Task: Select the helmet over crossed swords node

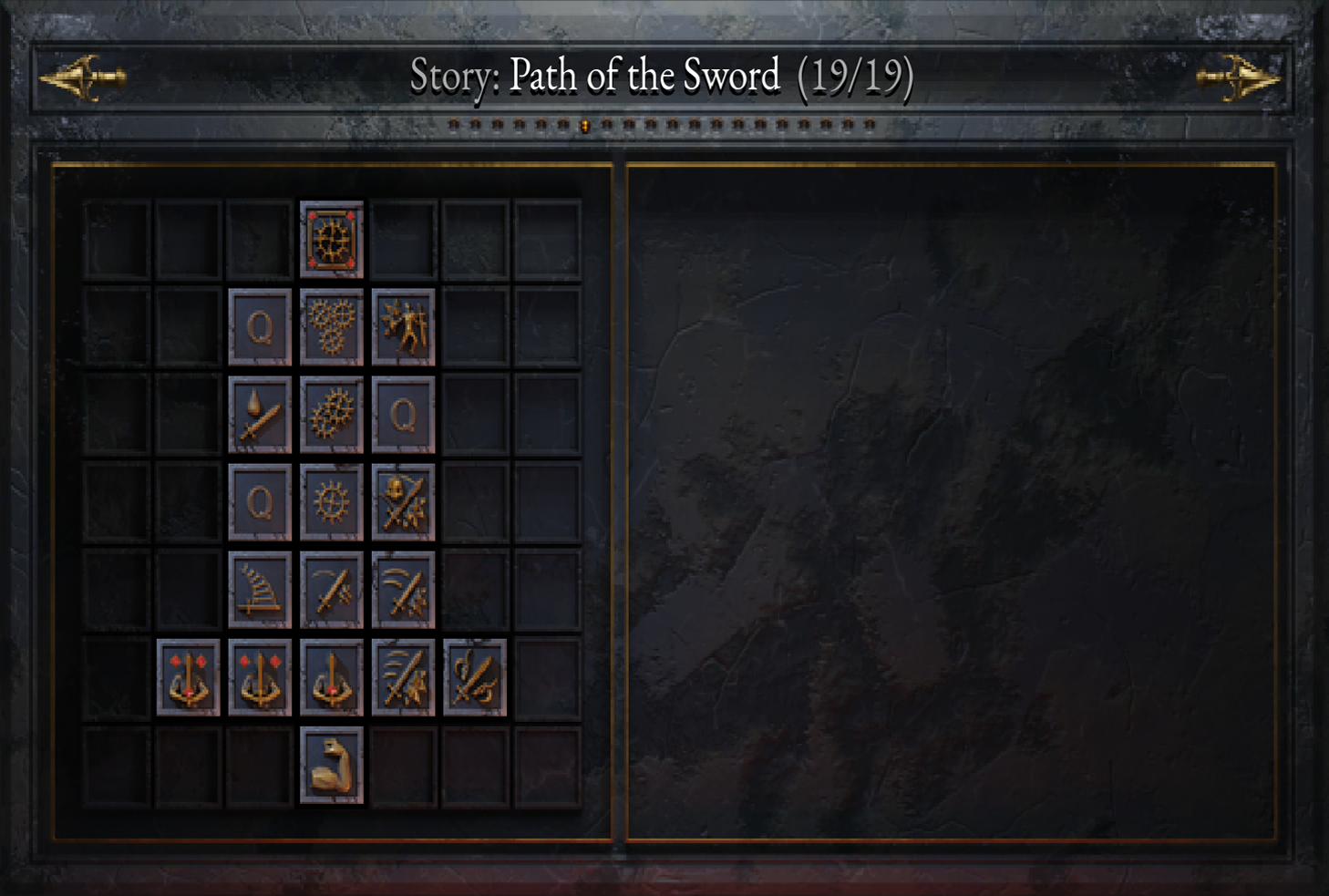Action: pos(404,502)
